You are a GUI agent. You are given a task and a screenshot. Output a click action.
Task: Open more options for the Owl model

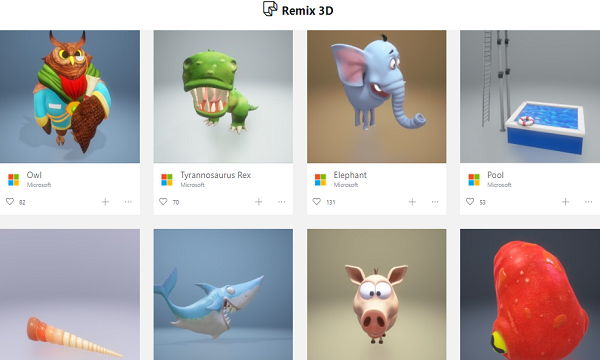(x=128, y=202)
